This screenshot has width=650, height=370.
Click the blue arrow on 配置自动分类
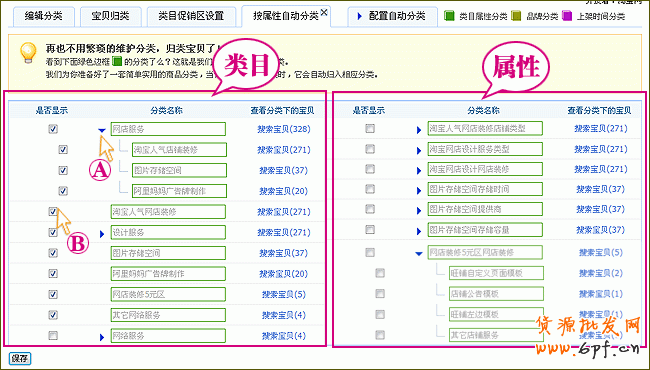pos(359,17)
